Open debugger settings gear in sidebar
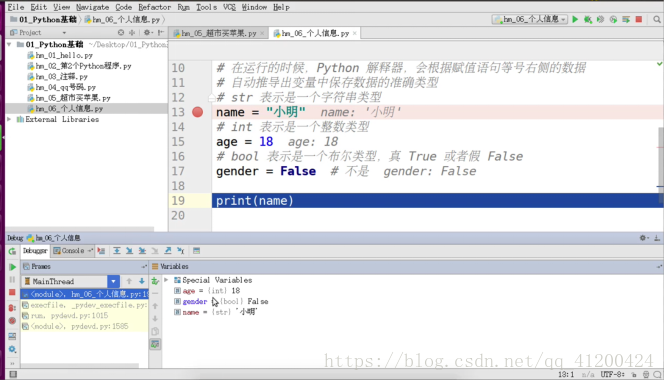The width and height of the screenshot is (665, 381). coord(12,349)
